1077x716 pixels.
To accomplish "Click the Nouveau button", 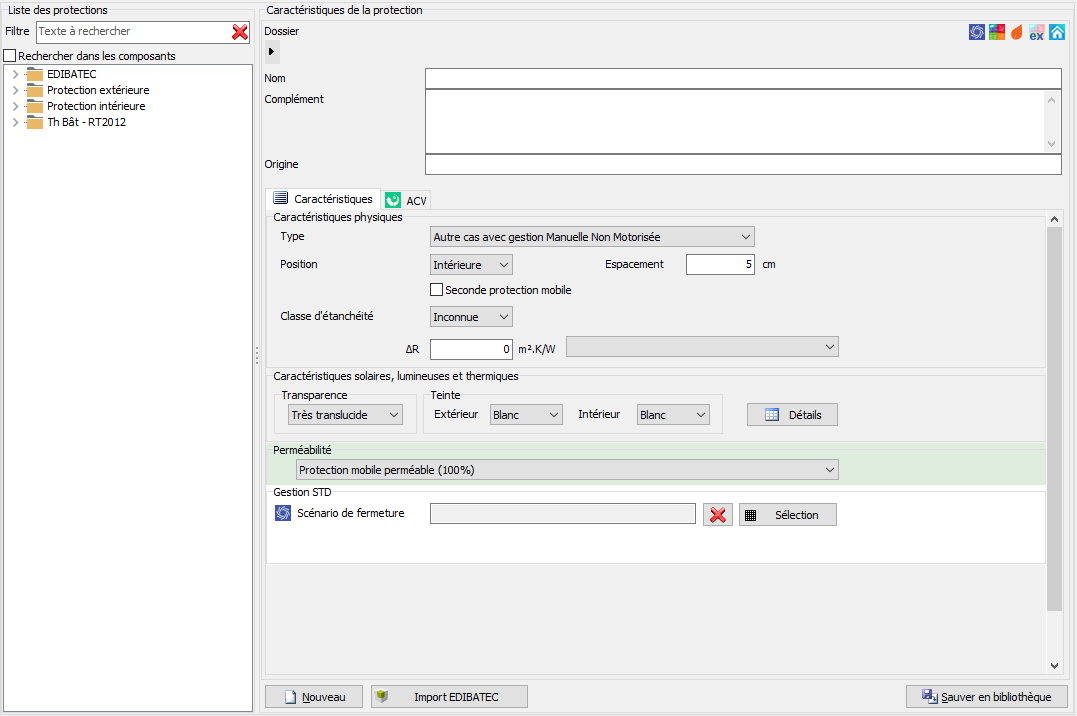I will click(314, 697).
